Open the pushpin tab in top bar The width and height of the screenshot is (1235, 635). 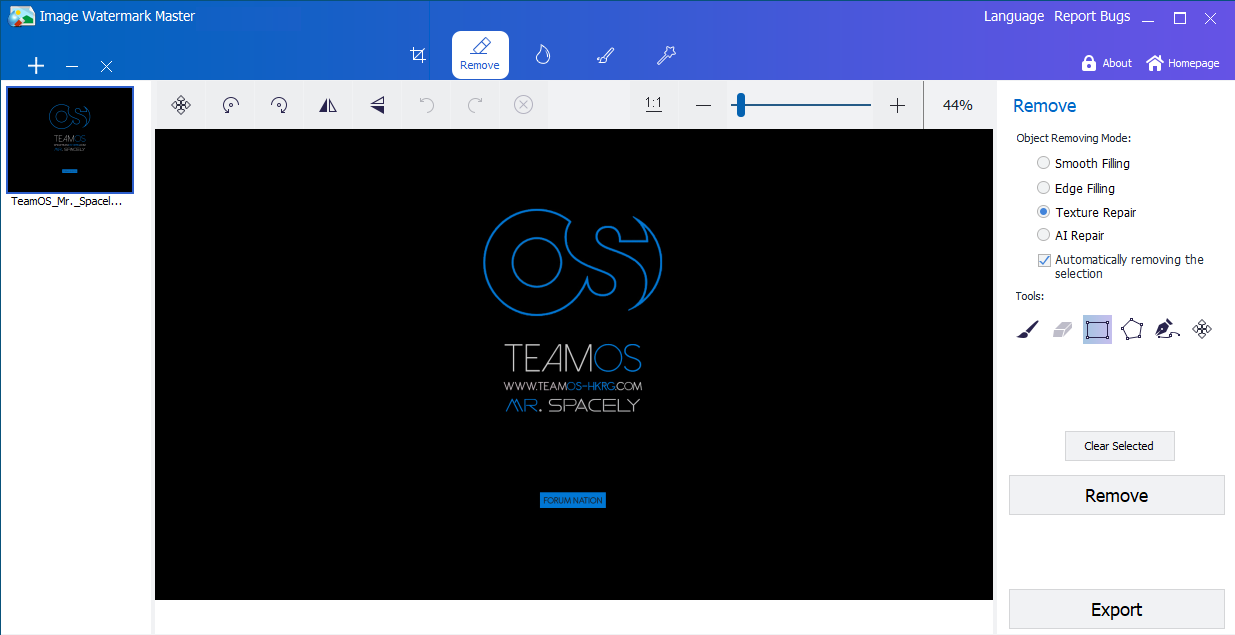click(666, 55)
